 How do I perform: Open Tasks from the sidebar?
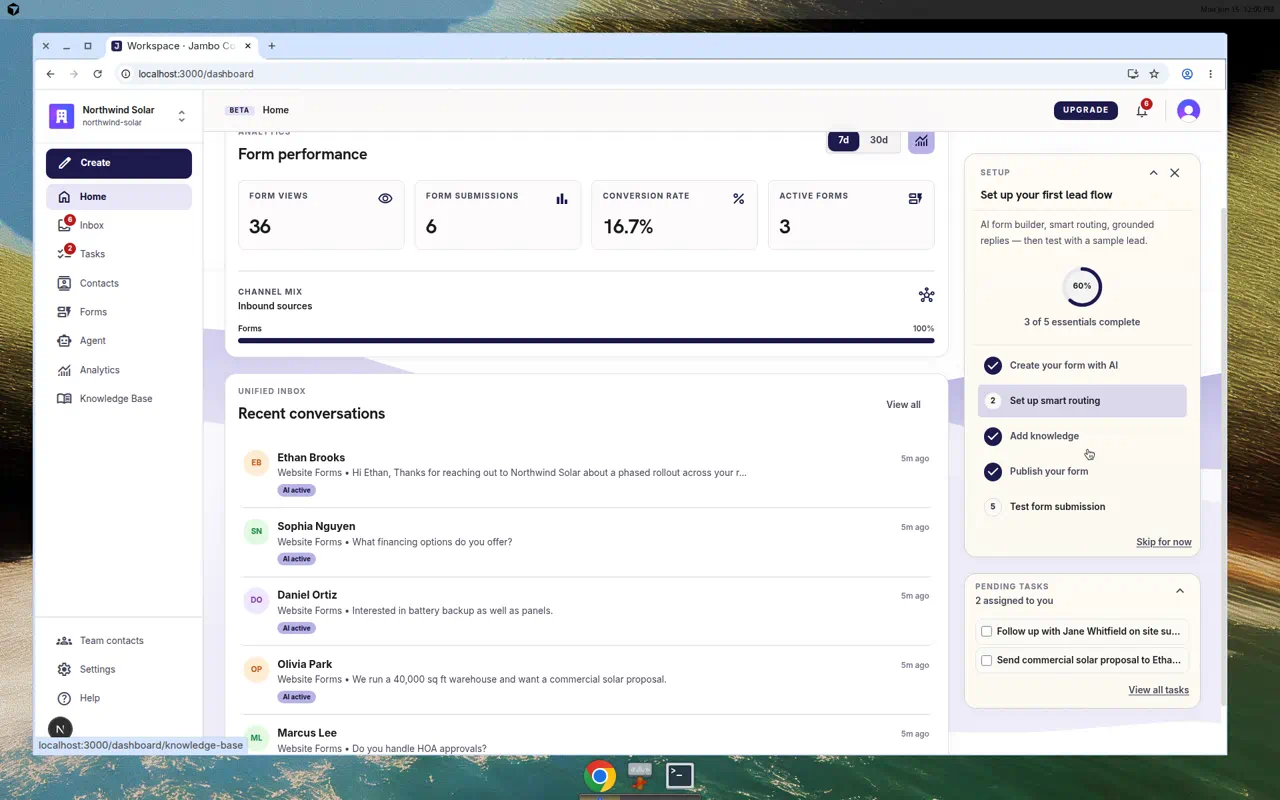pyautogui.click(x=119, y=254)
